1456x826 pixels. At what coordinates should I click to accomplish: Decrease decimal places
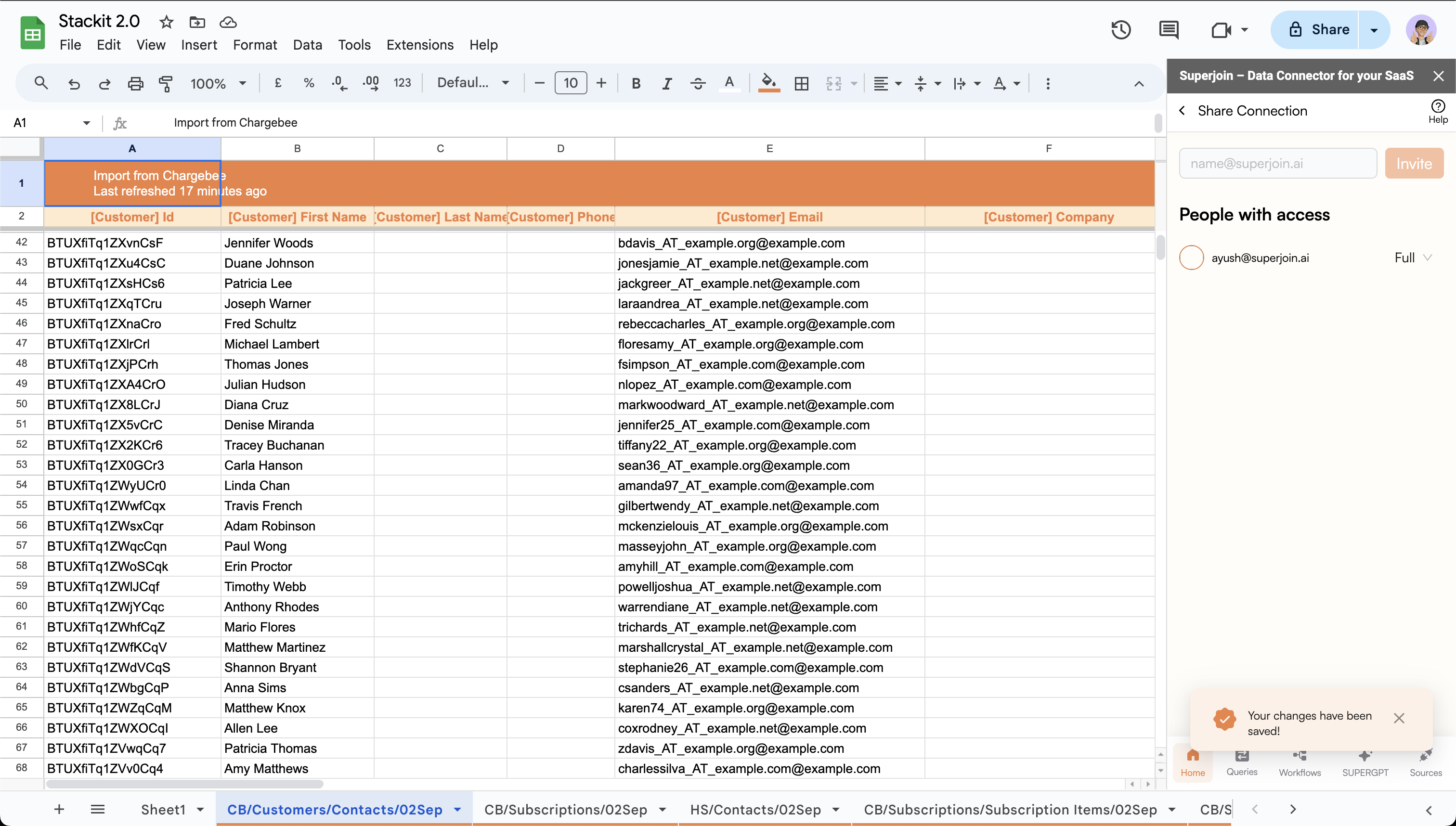point(339,83)
